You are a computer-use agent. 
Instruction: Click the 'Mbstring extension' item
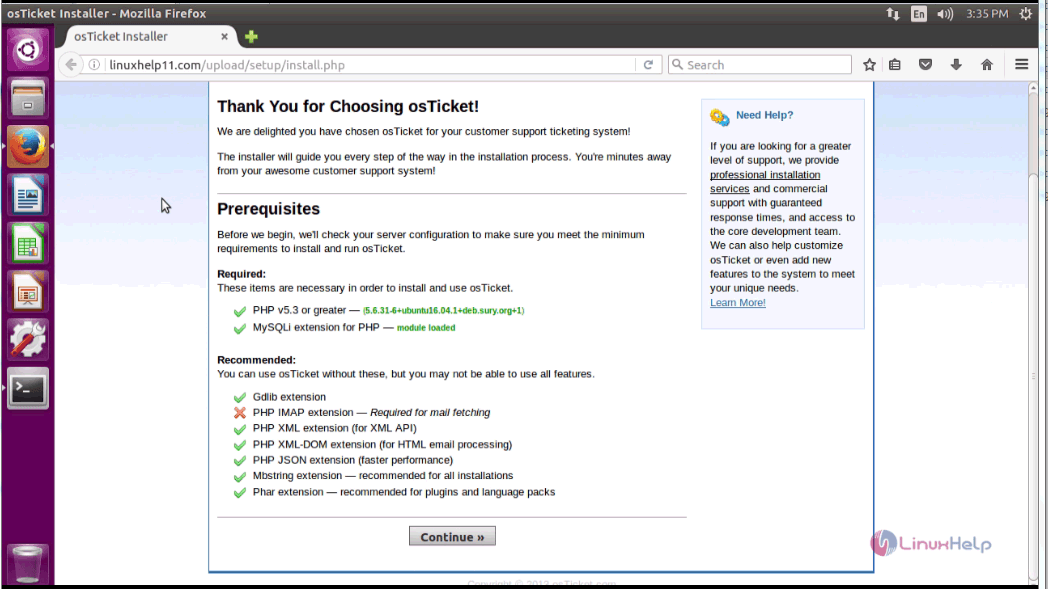[383, 475]
